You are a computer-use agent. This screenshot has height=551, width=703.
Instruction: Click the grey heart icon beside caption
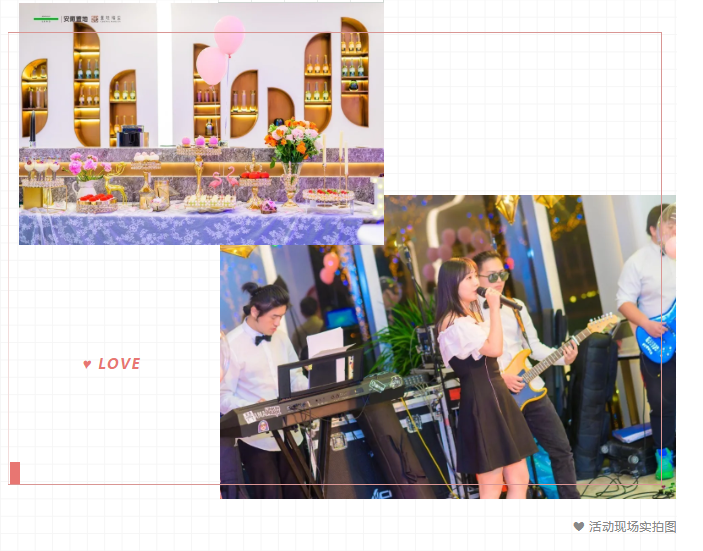click(x=578, y=526)
